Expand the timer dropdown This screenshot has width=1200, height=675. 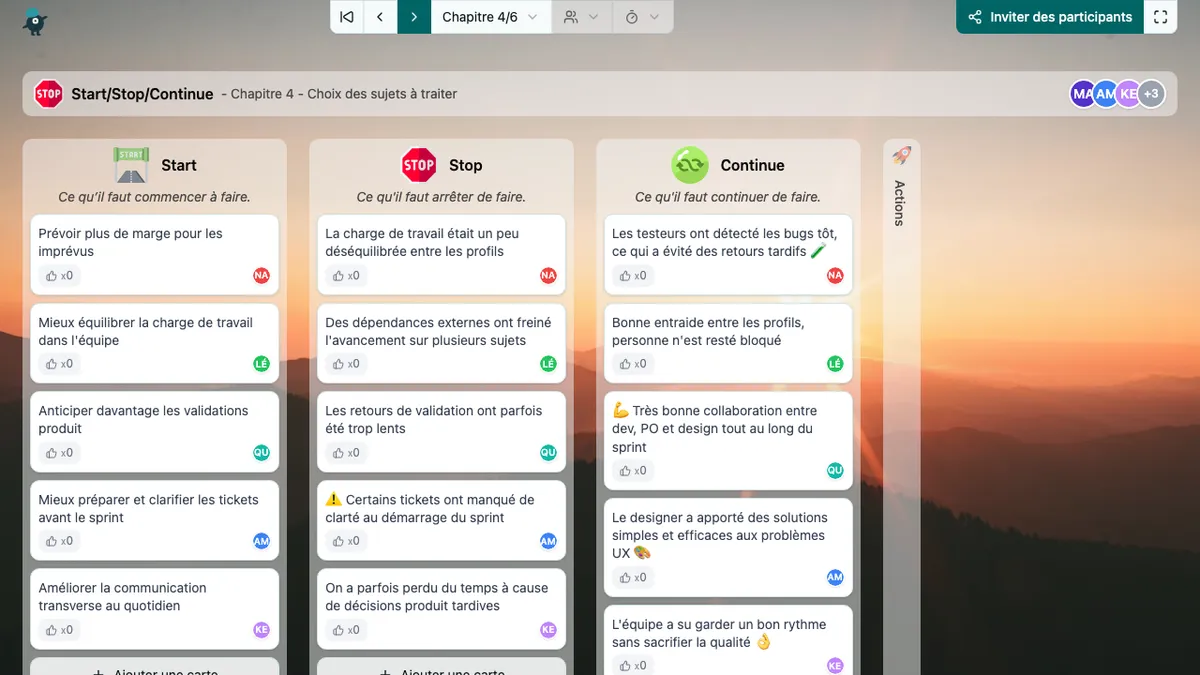click(x=642, y=17)
